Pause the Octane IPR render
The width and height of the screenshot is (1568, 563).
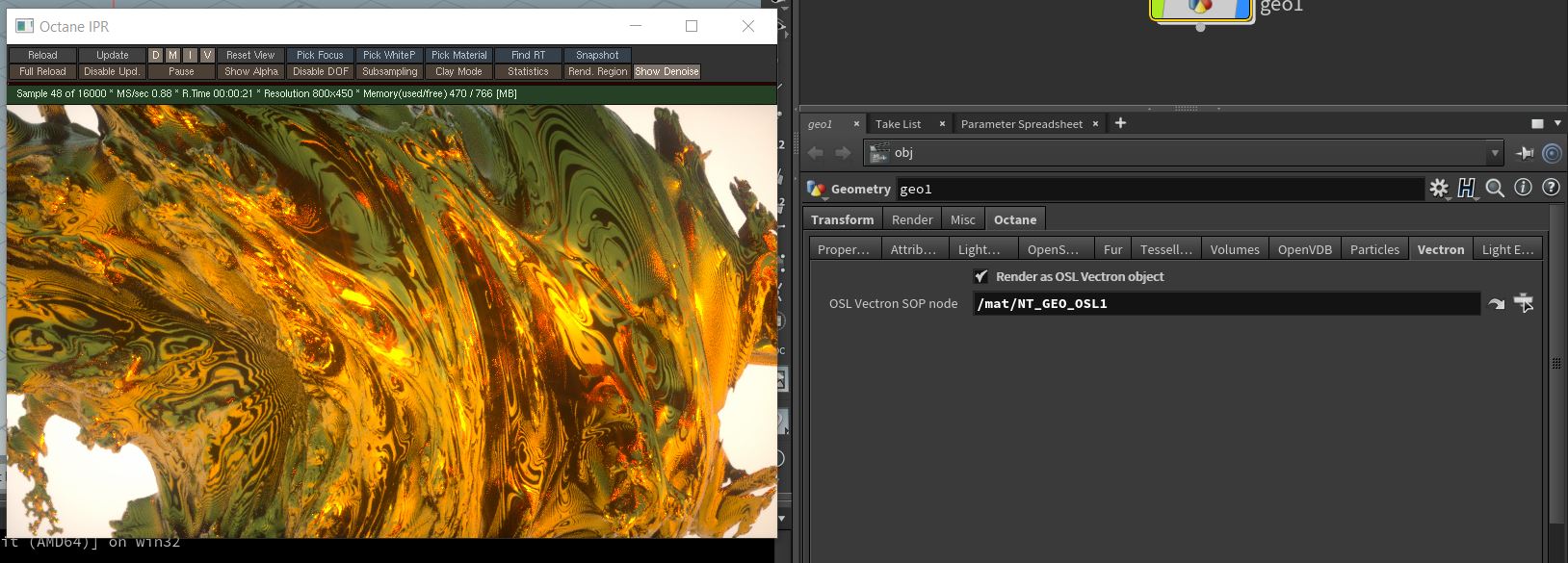[x=181, y=71]
